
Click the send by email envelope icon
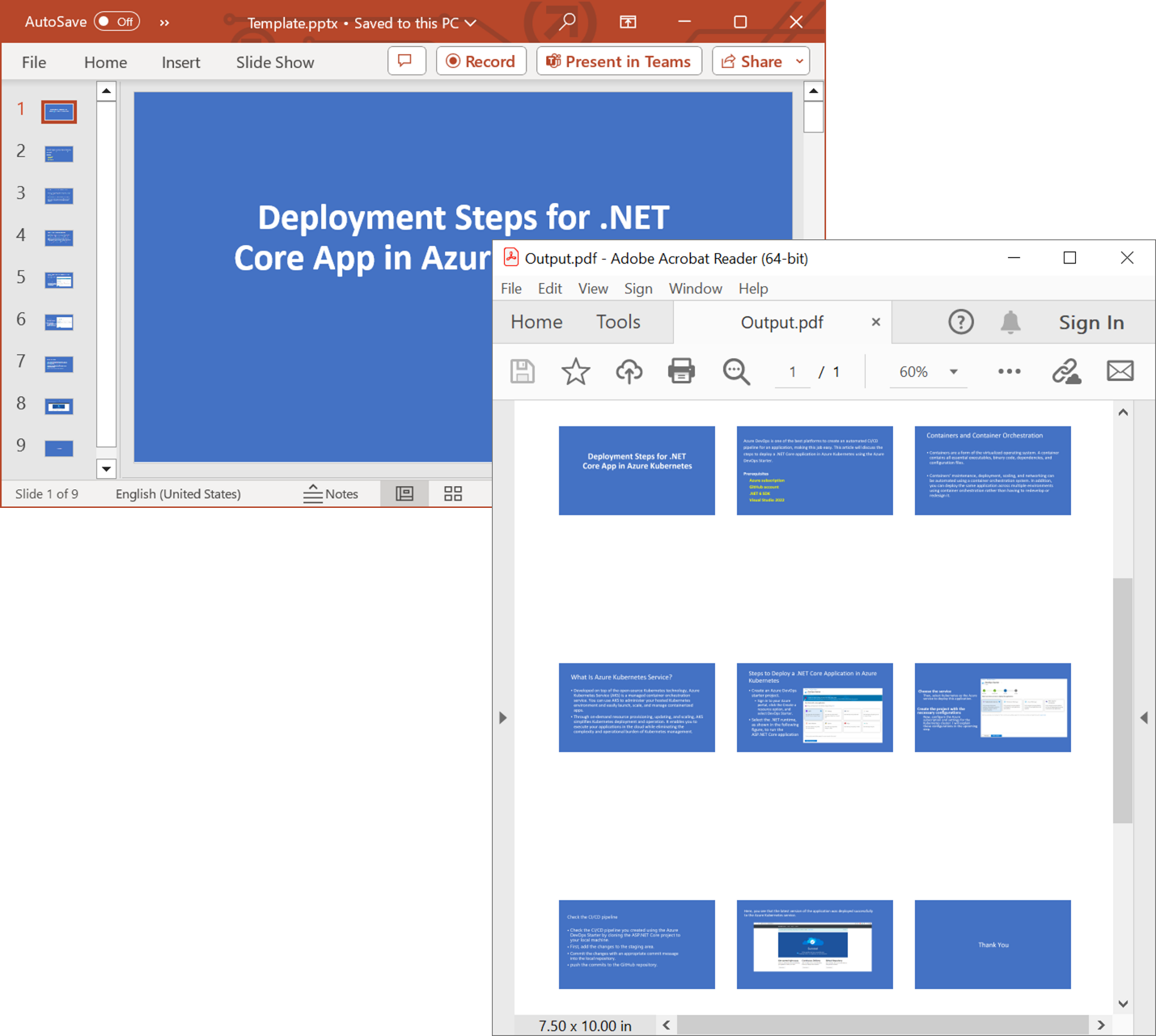tap(1120, 371)
